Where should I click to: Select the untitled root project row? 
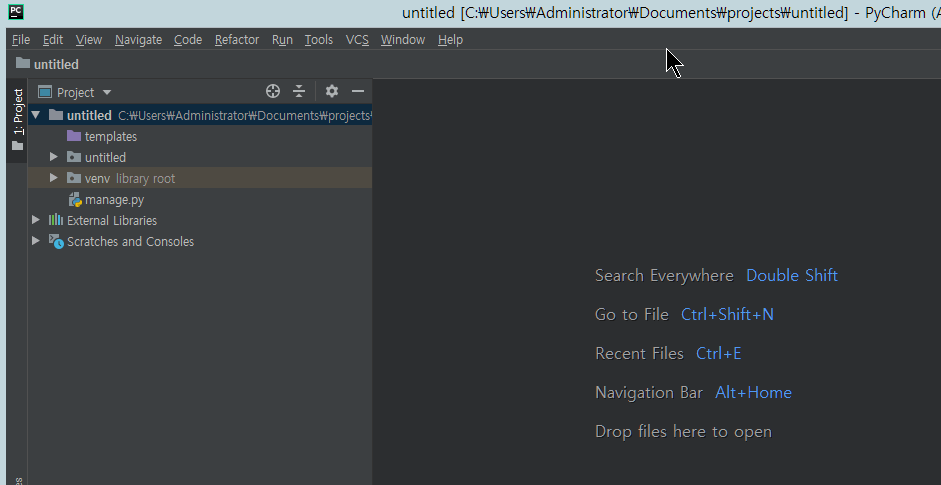click(x=200, y=115)
